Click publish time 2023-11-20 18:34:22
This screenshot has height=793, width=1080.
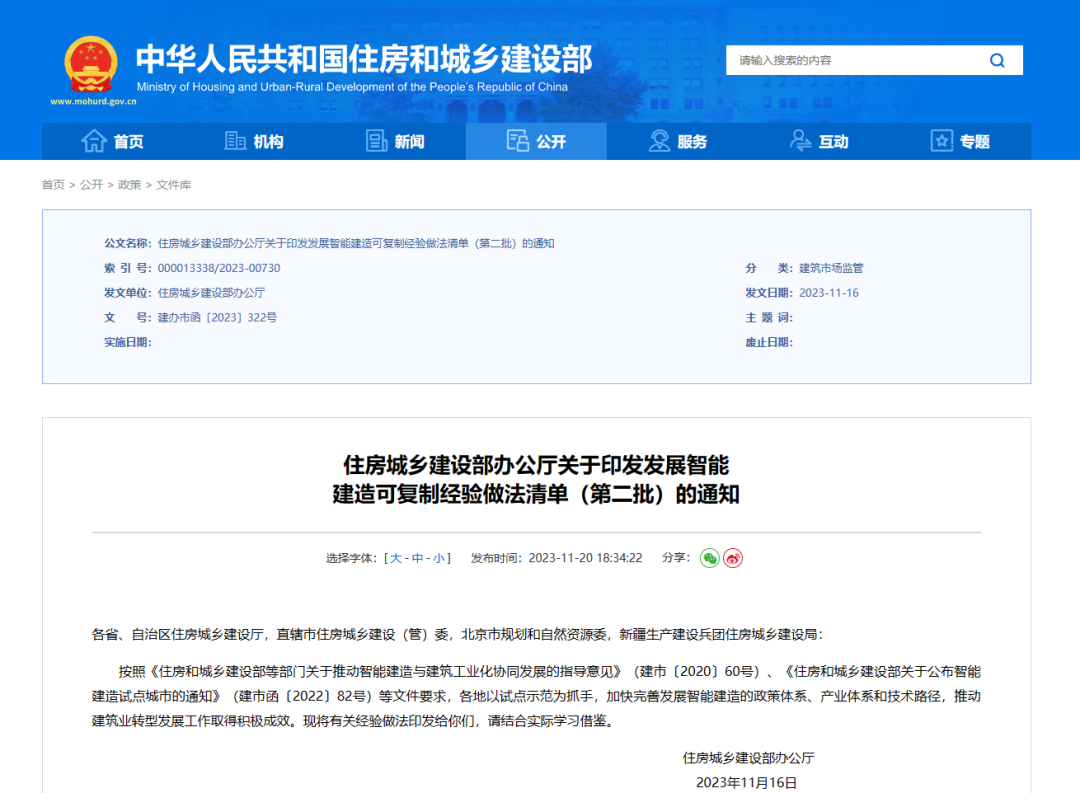pos(585,558)
